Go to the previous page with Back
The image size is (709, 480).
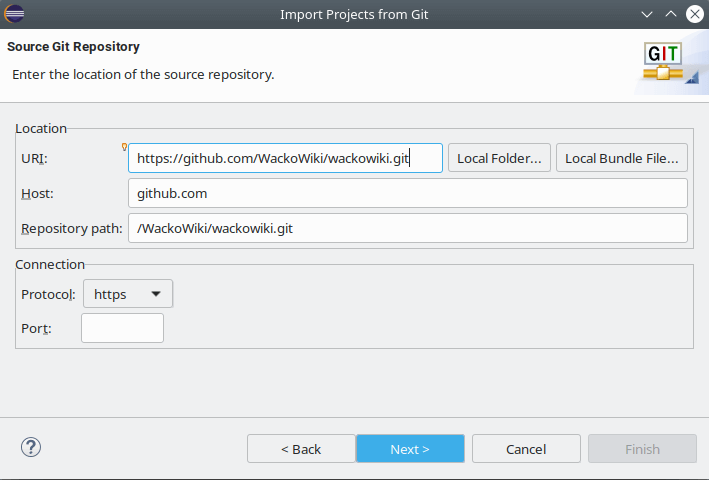pyautogui.click(x=301, y=449)
